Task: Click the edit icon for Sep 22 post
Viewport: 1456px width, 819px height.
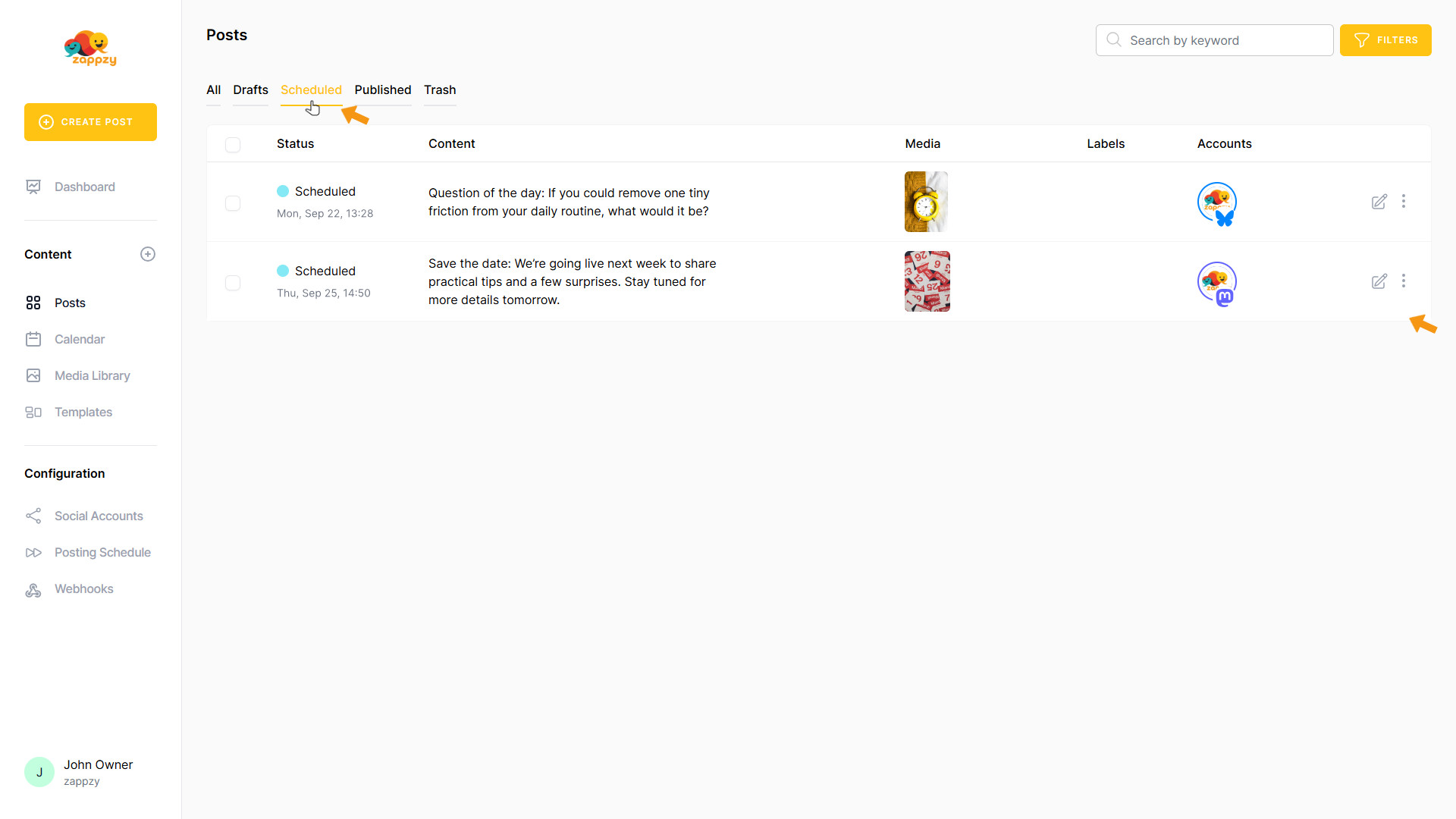Action: [1379, 202]
